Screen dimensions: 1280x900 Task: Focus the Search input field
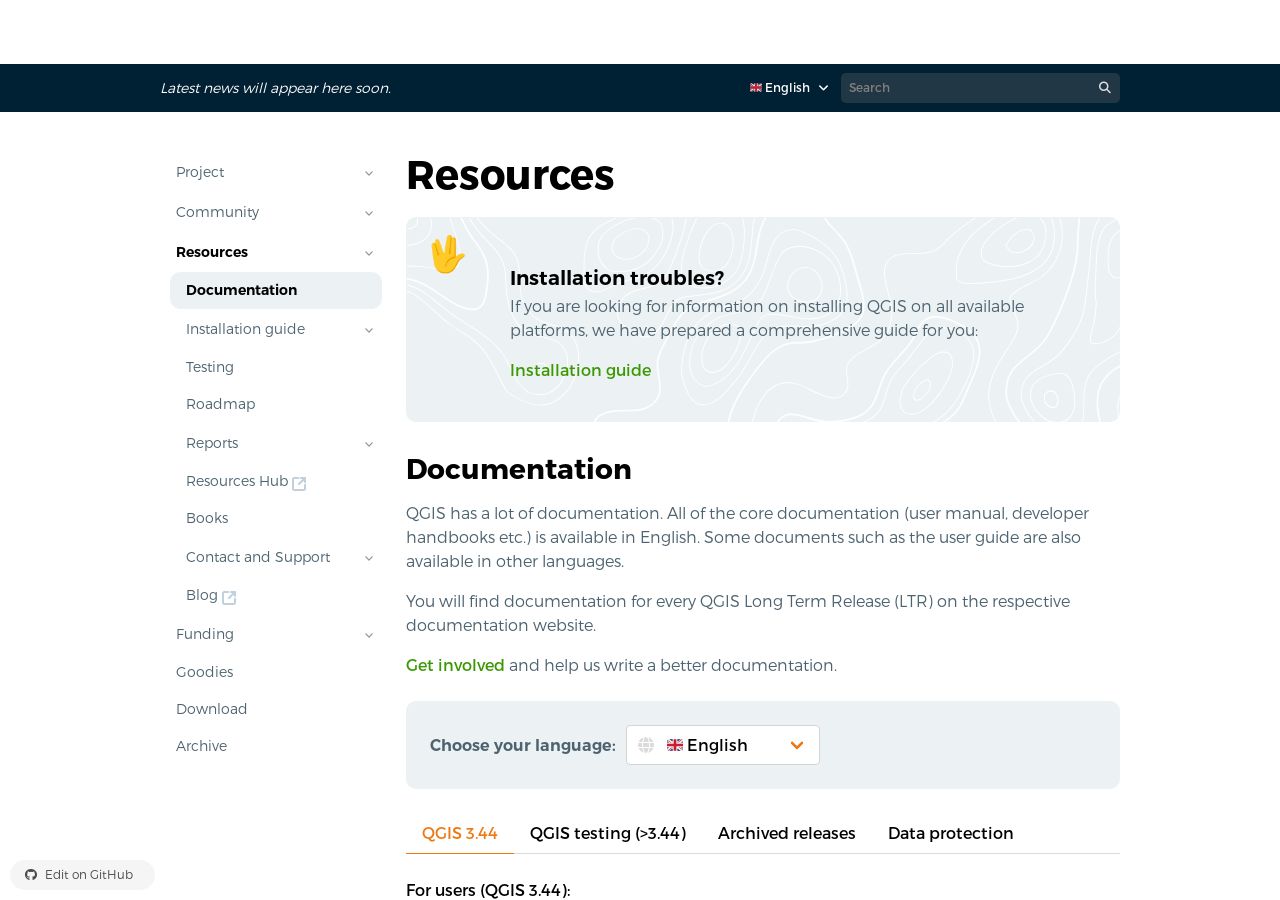point(966,88)
